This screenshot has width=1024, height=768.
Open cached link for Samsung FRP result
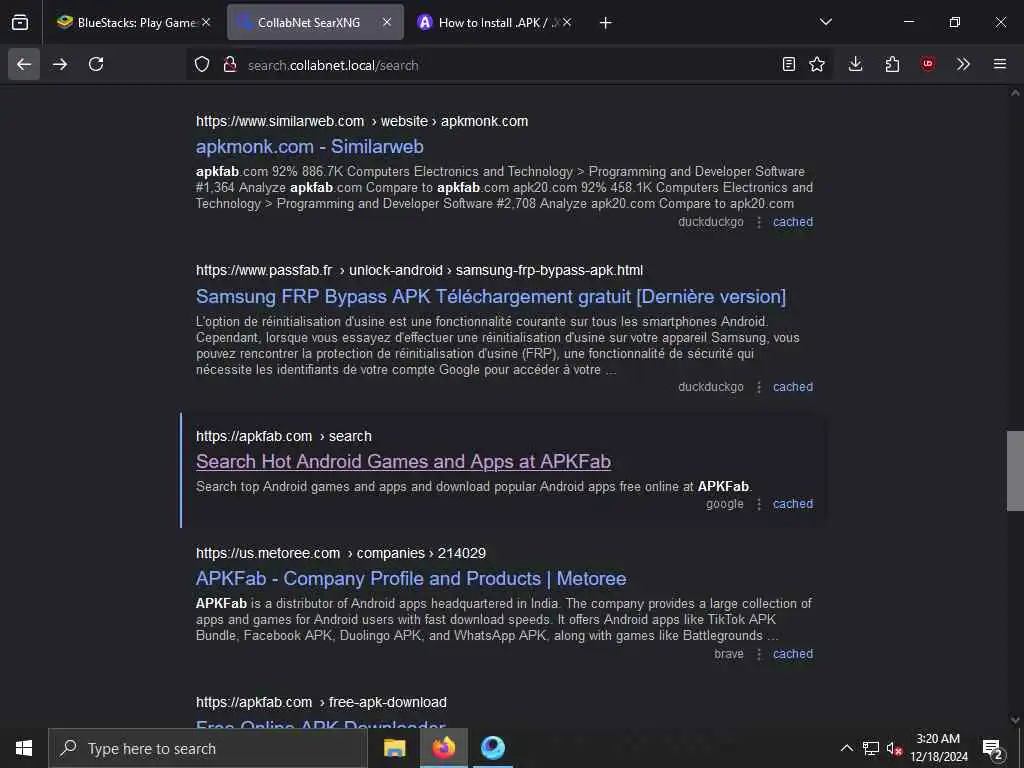[793, 387]
